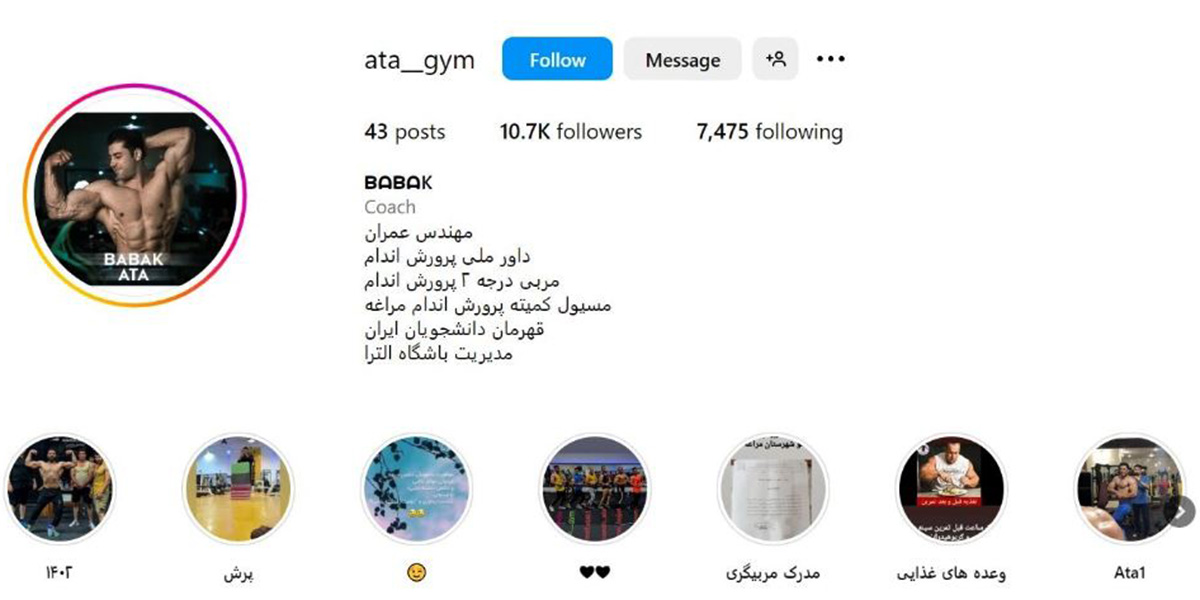The image size is (1200, 600).
Task: Click the 43 posts count
Action: coord(405,132)
